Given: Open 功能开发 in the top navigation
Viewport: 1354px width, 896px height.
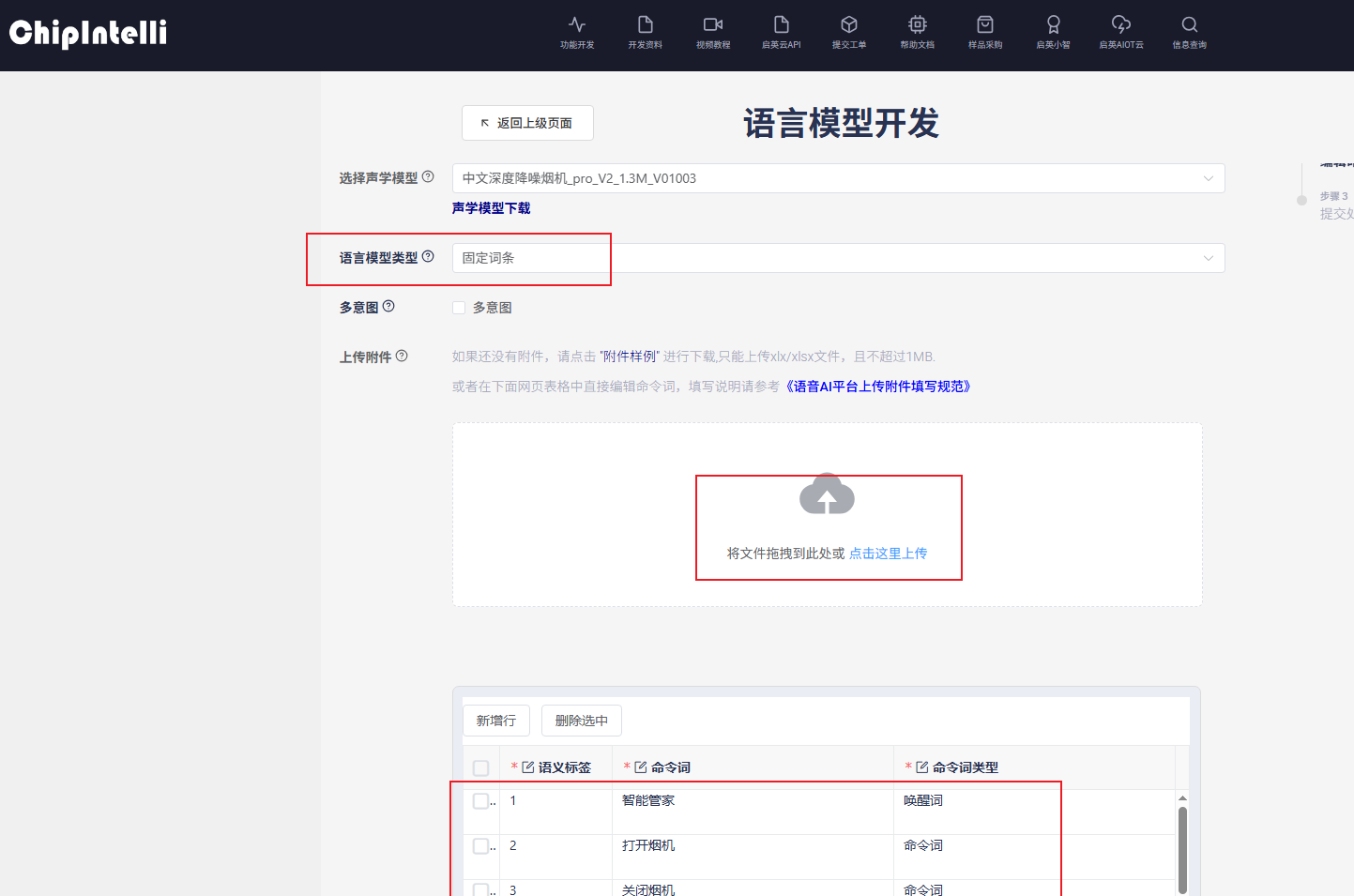Looking at the screenshot, I should (x=577, y=32).
